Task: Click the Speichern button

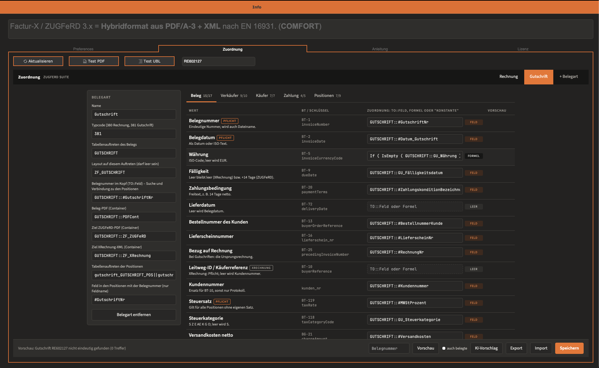Action: click(569, 348)
